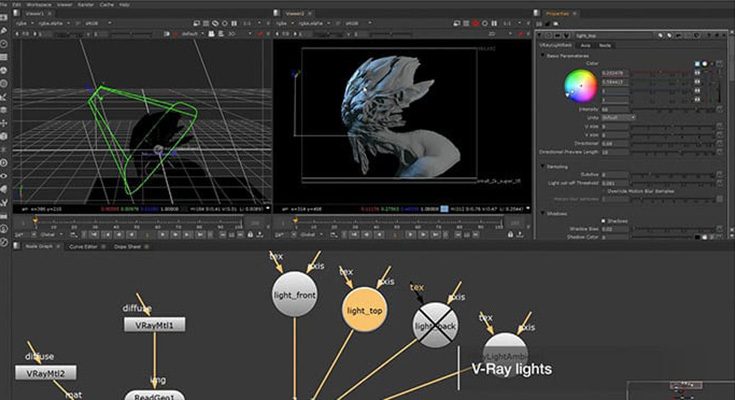Click the Subdivs slider track
This screenshot has height=400, width=735.
tap(672, 174)
